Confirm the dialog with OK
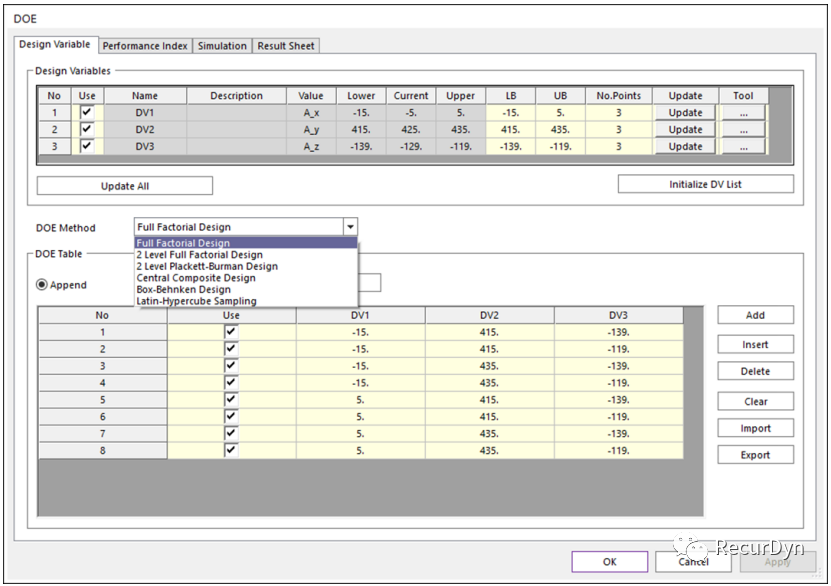This screenshot has height=586, width=831. tap(610, 562)
